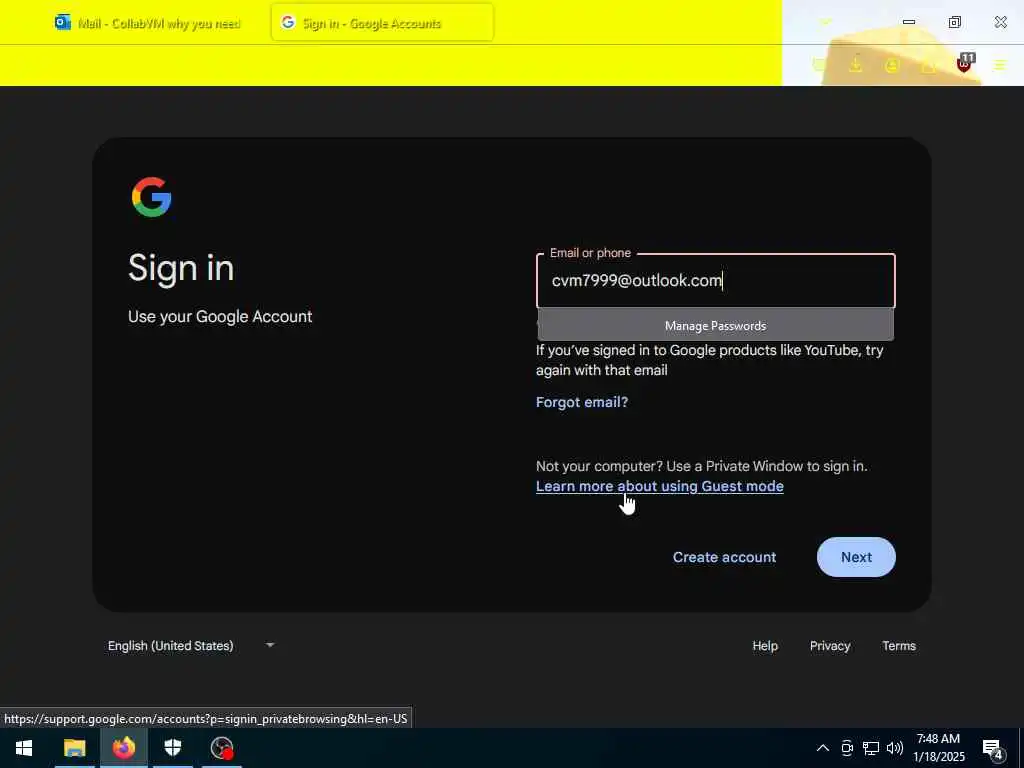The image size is (1024, 768).
Task: Click the Forgot email? link
Action: coord(582,402)
